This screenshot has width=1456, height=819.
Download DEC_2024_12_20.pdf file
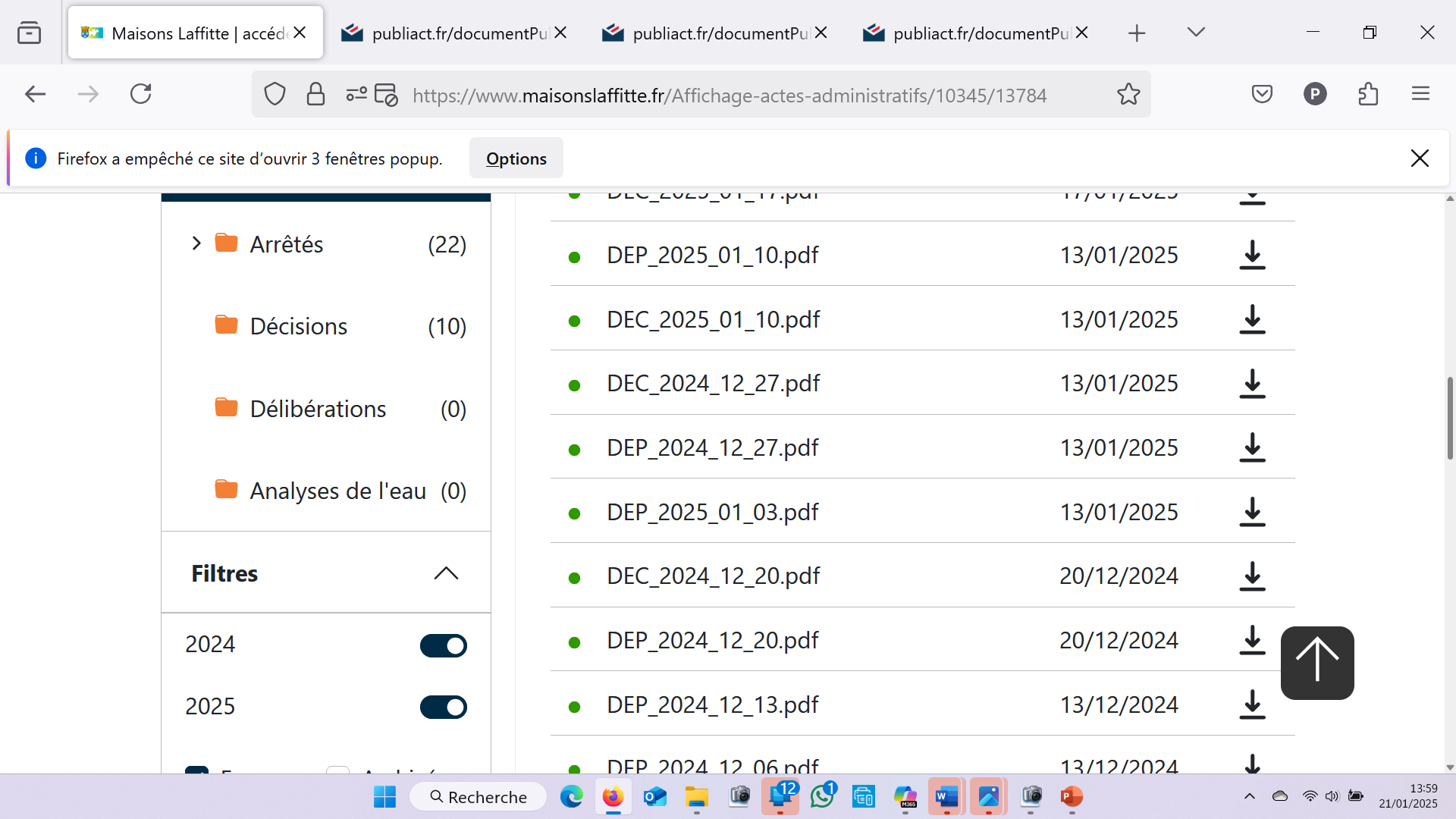(x=1252, y=576)
